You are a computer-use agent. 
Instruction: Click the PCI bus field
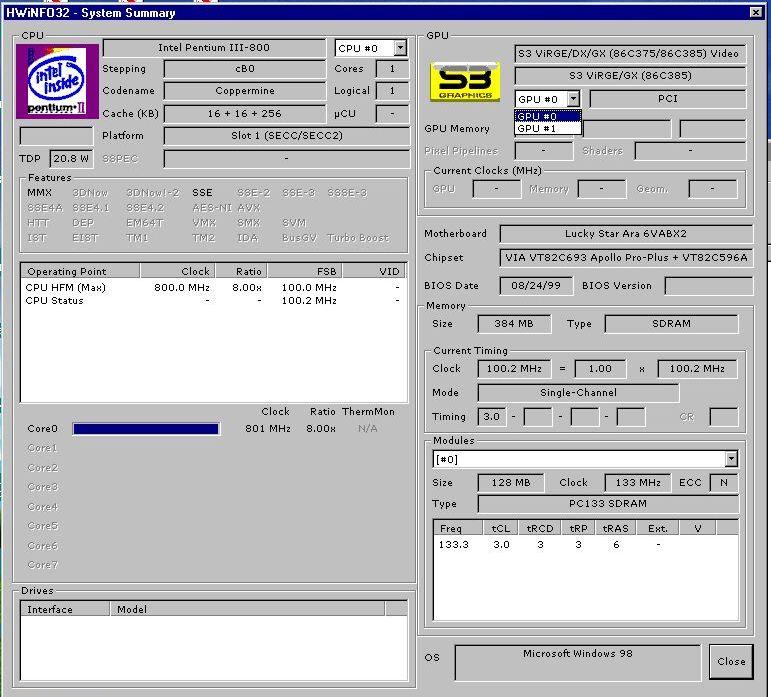click(x=668, y=99)
